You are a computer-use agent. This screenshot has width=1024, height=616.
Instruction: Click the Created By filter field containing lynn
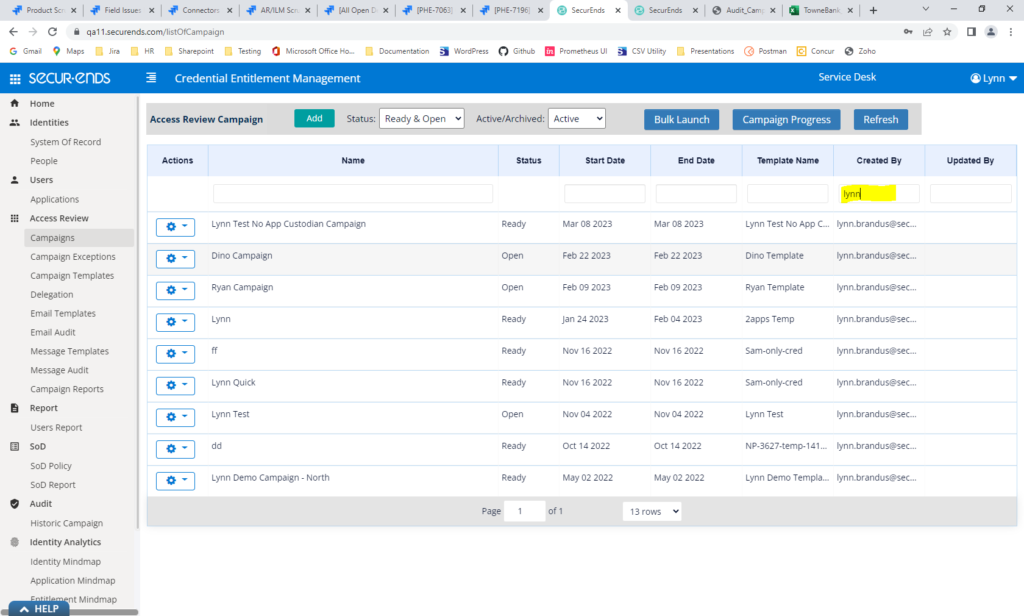tap(879, 193)
